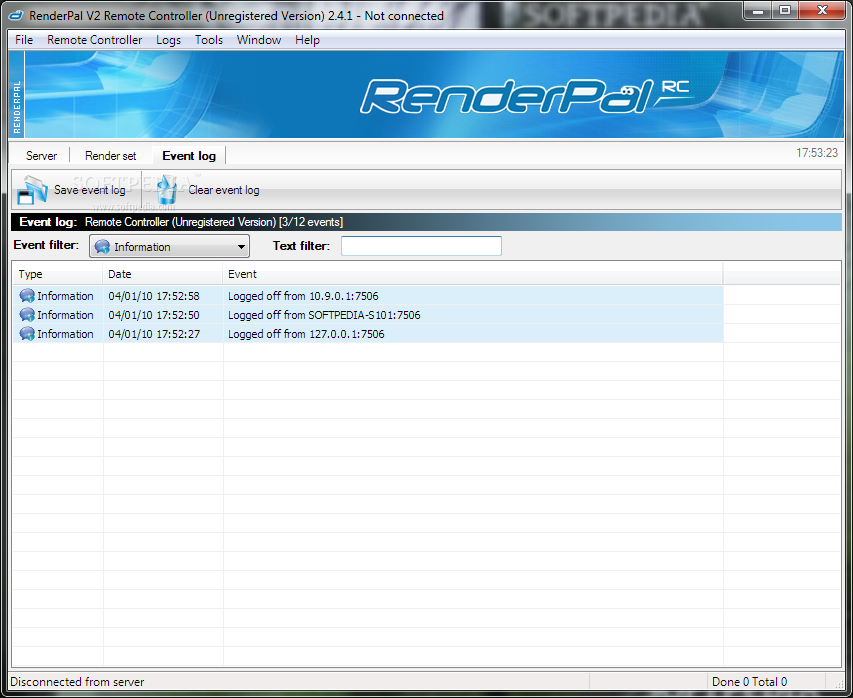Click info icon of 10.9.0.1:7506 row
The height and width of the screenshot is (698, 853).
pos(27,296)
